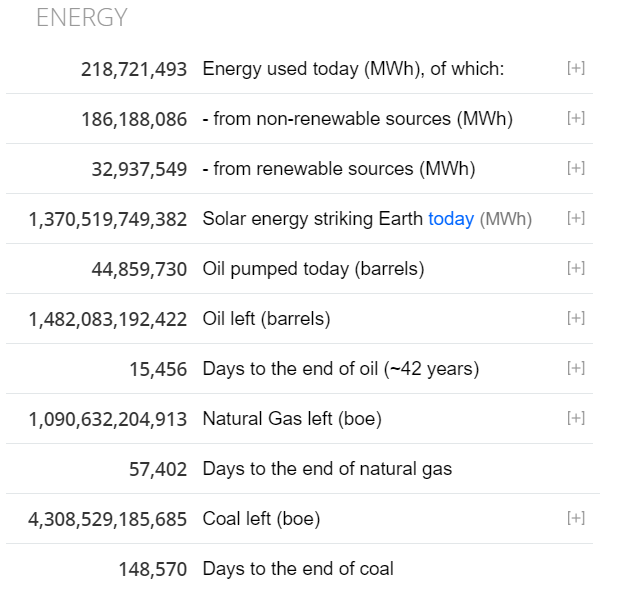
Task: Click the Natural Gas left counter number
Action: coord(108,419)
